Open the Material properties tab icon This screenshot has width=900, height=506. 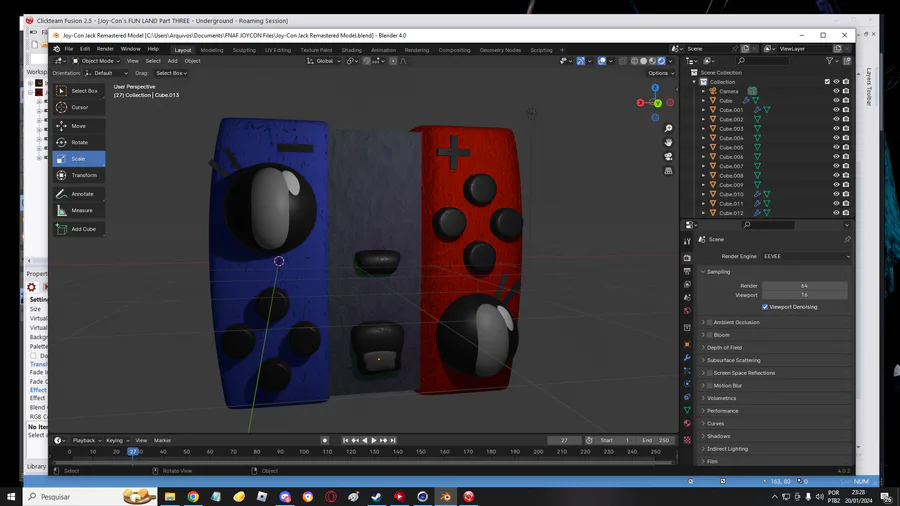pyautogui.click(x=687, y=423)
